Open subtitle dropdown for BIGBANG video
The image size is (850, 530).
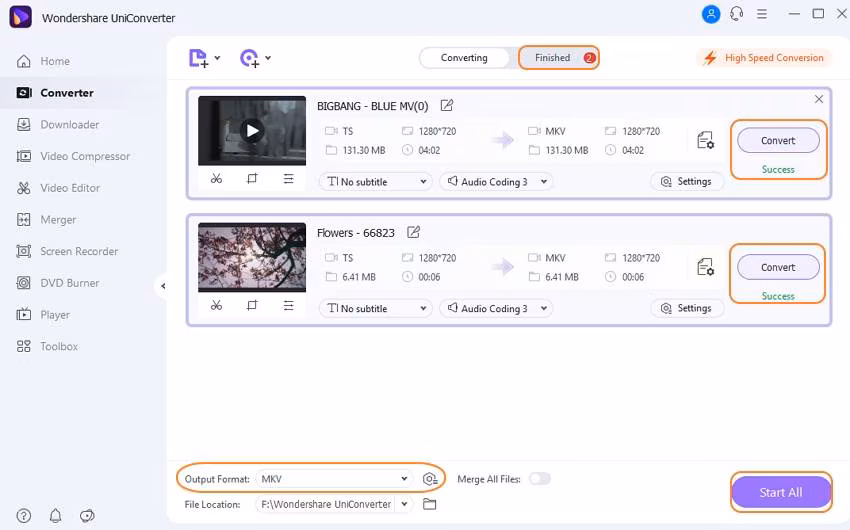376,182
